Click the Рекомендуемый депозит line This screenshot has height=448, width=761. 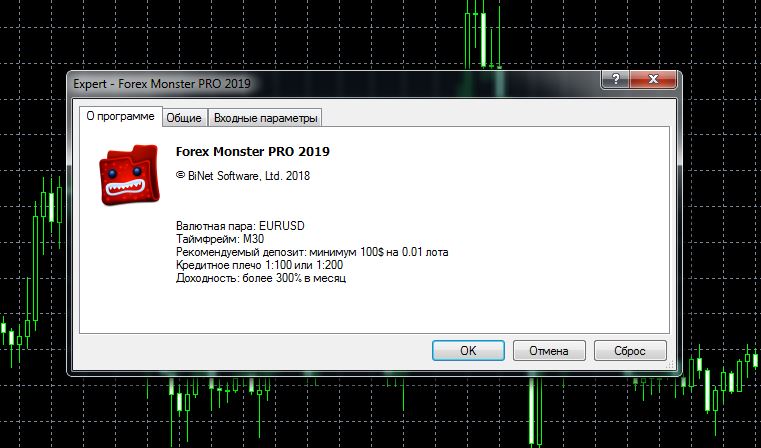click(x=312, y=252)
